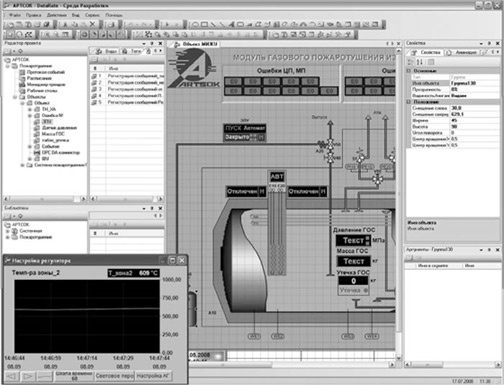Toggle auto-hide pin of properties panel
Screen dimensions: 504x385
[x=489, y=43]
